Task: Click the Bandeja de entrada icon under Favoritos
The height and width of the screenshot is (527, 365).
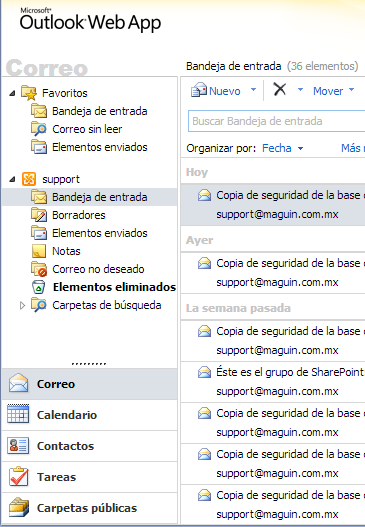Action: coord(39,111)
